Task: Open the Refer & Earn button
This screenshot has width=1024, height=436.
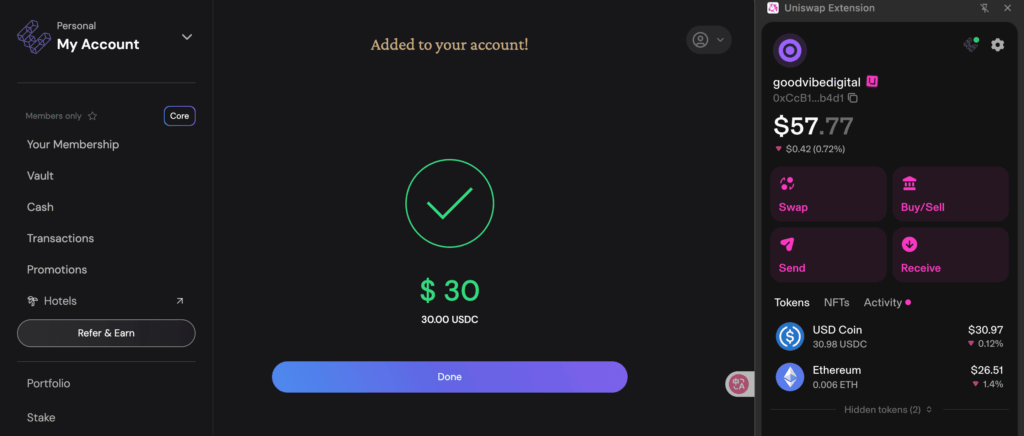Action: pyautogui.click(x=106, y=333)
